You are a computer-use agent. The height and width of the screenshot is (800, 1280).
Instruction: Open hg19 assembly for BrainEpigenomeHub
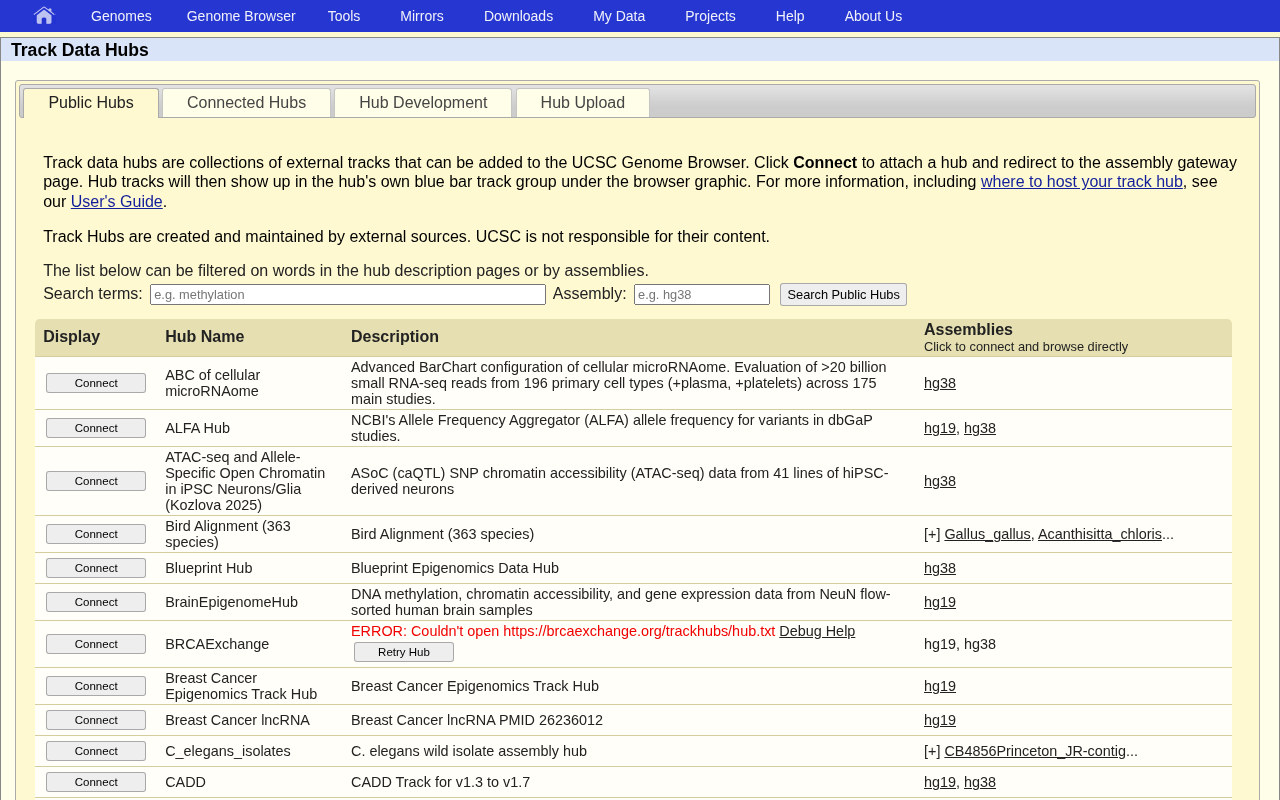(940, 602)
